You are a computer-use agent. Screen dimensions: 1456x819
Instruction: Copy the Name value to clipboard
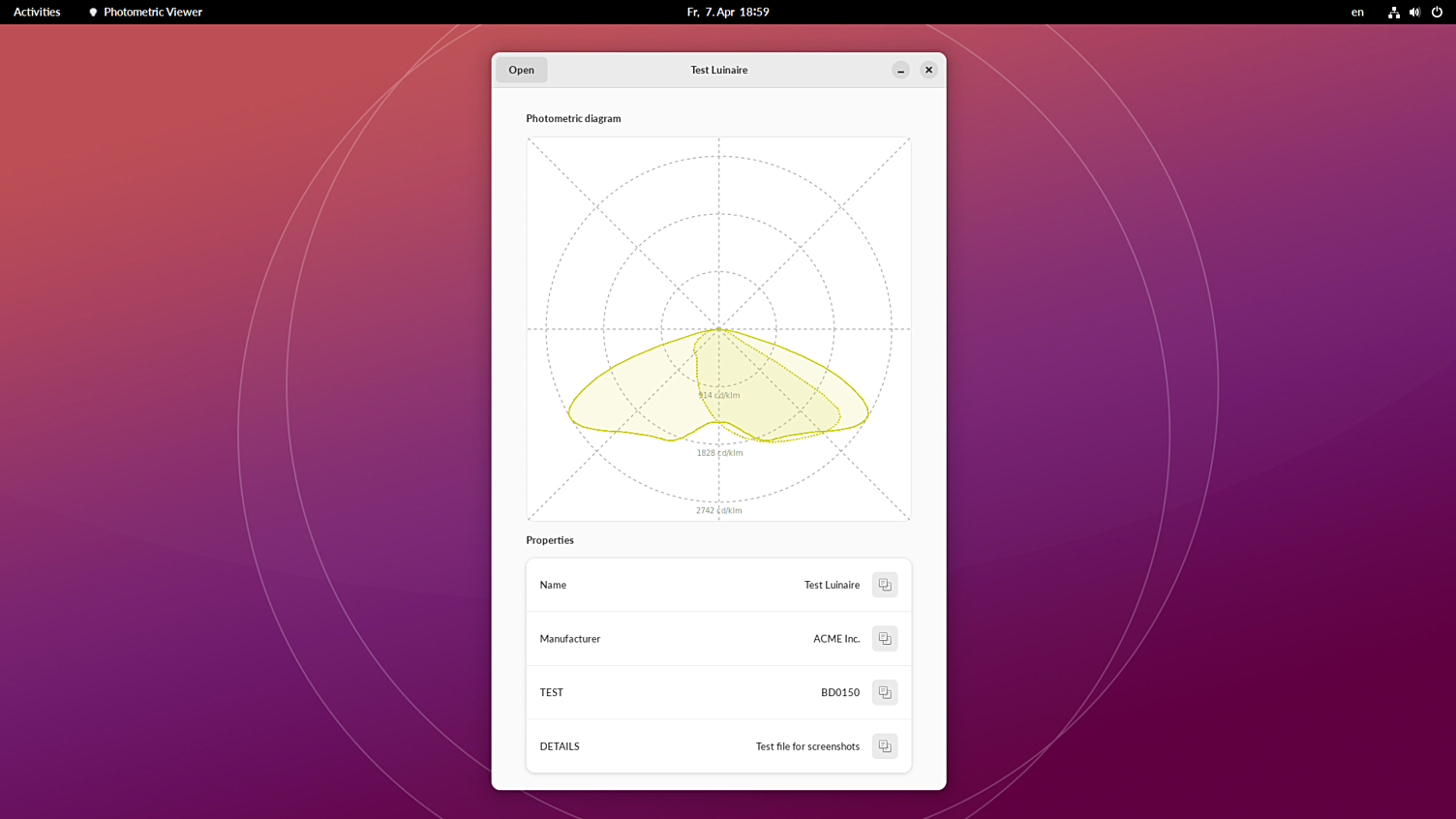point(884,585)
